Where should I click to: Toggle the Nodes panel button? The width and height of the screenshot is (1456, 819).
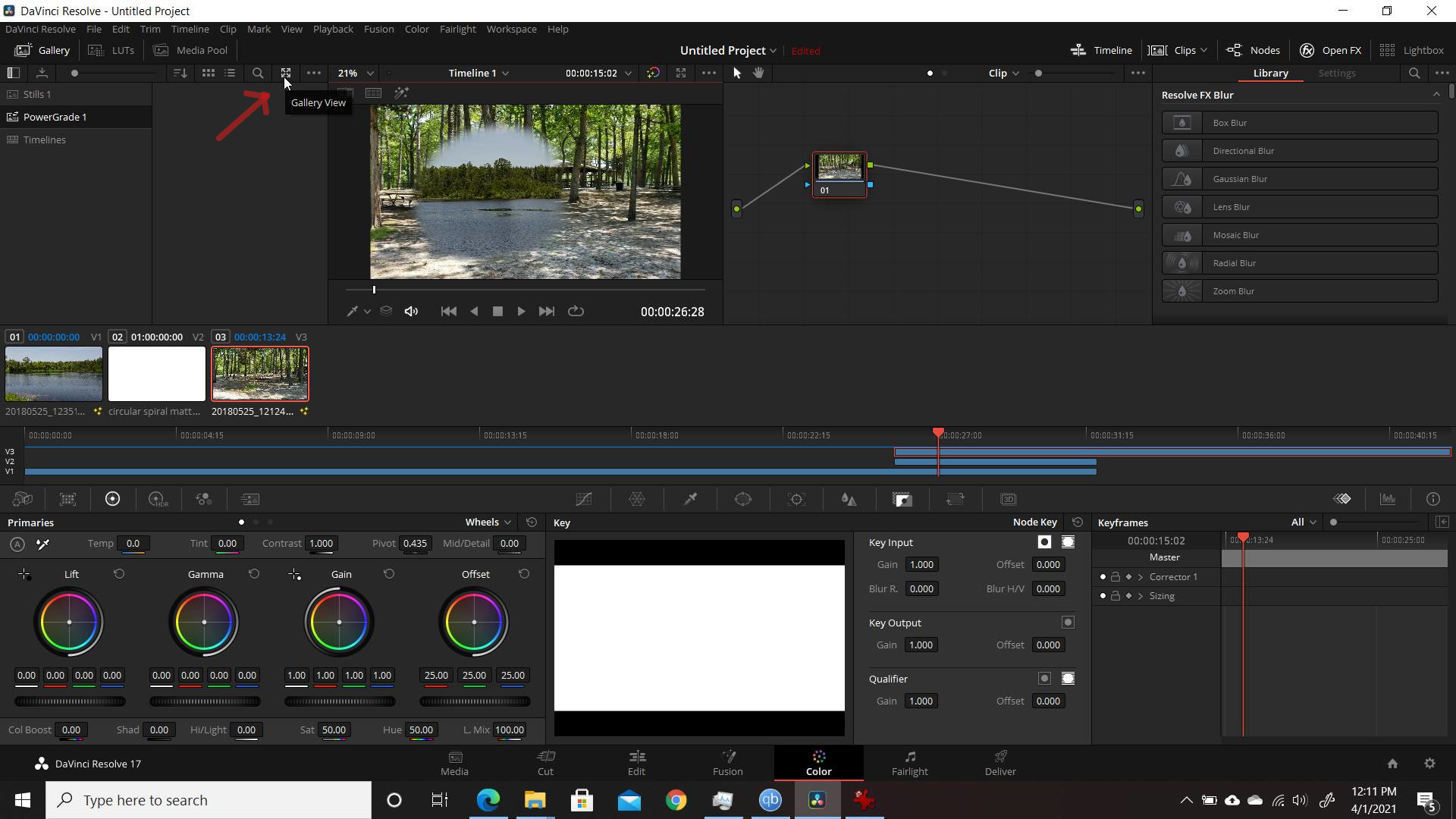tap(1253, 50)
